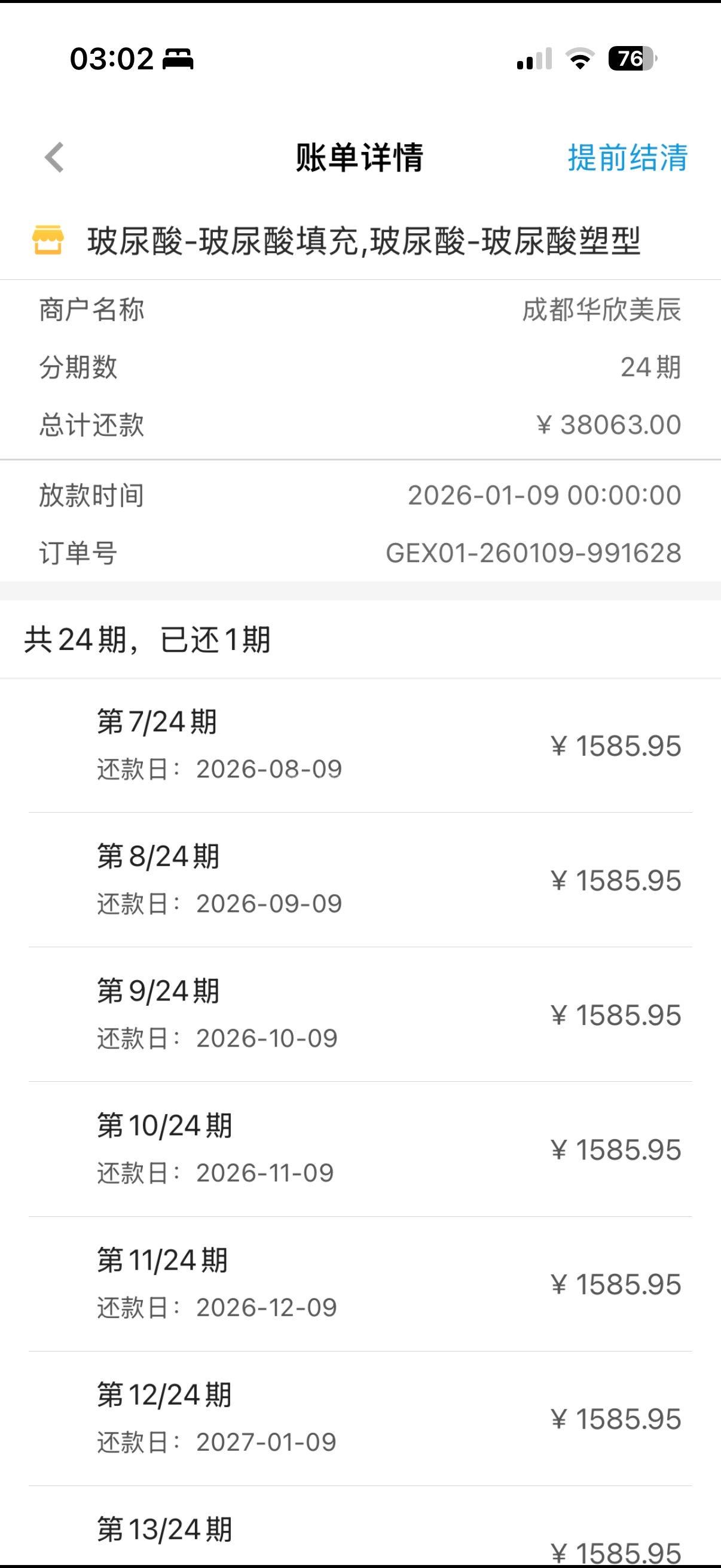Tap the battery indicator showing 76

click(631, 59)
